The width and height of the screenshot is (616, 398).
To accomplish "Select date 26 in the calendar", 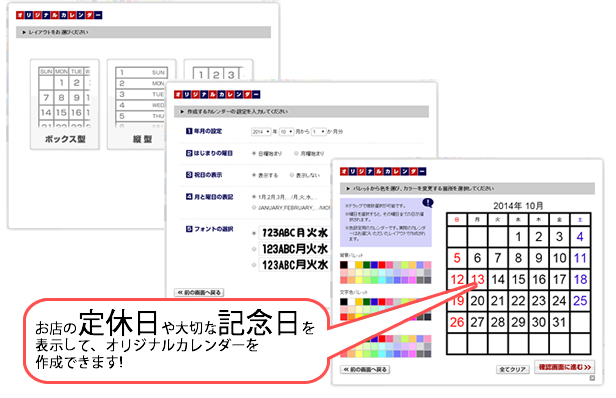I will [x=457, y=322].
